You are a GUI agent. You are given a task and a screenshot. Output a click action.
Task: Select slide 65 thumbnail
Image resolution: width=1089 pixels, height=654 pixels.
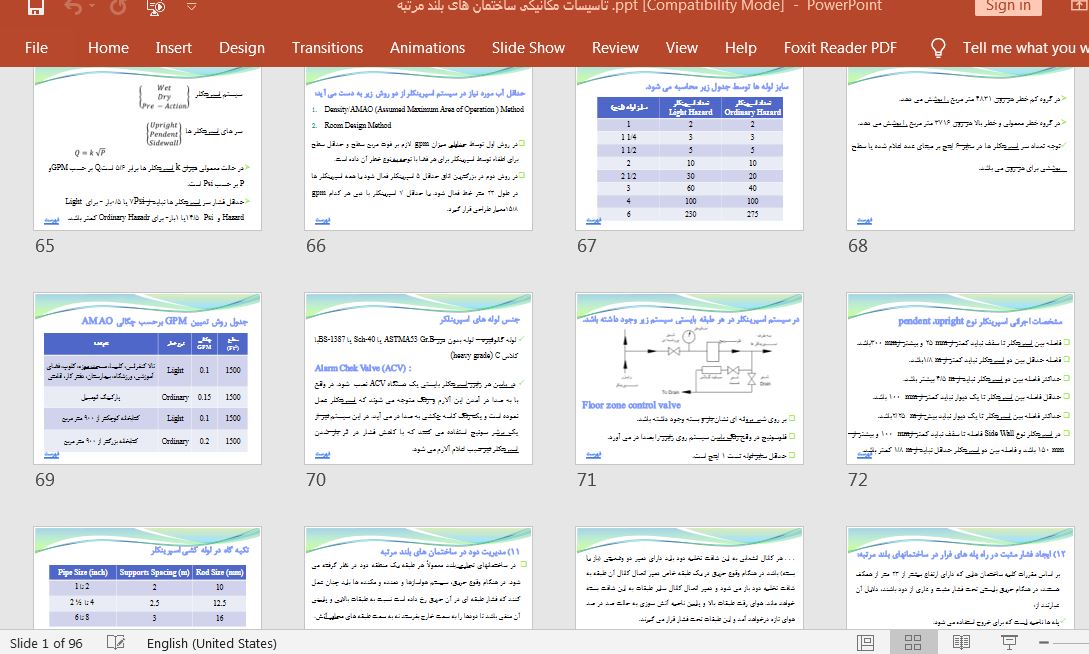coord(147,149)
